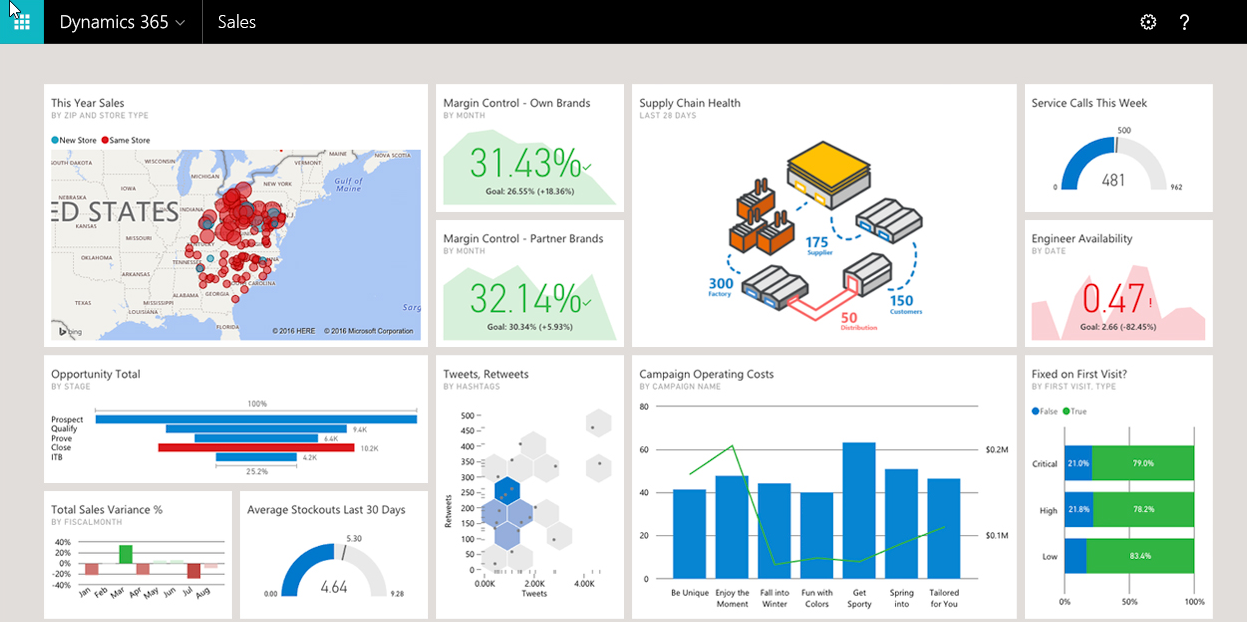Image resolution: width=1247 pixels, height=622 pixels.
Task: Select the Prospect funnel bar
Action: click(256, 419)
